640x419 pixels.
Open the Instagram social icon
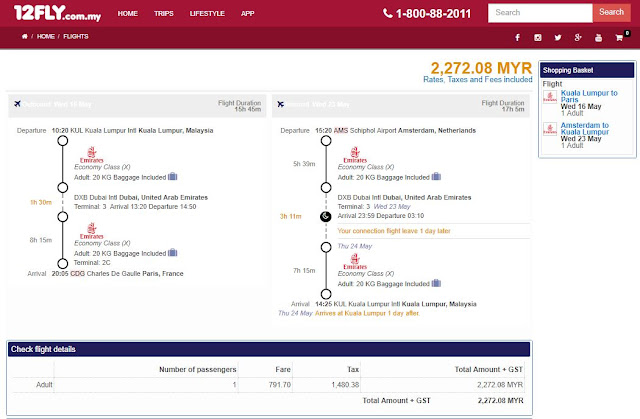[x=538, y=38]
